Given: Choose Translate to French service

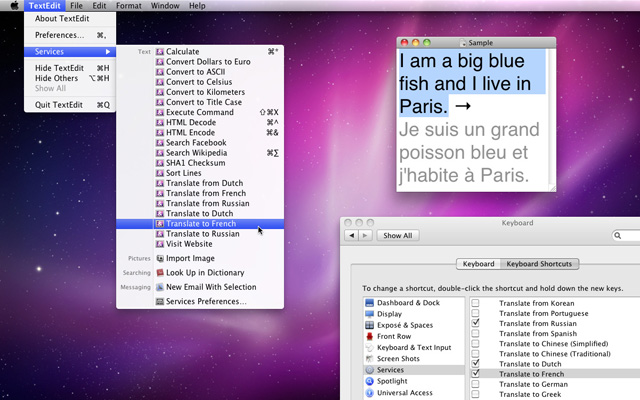Looking at the screenshot, I should [200, 224].
